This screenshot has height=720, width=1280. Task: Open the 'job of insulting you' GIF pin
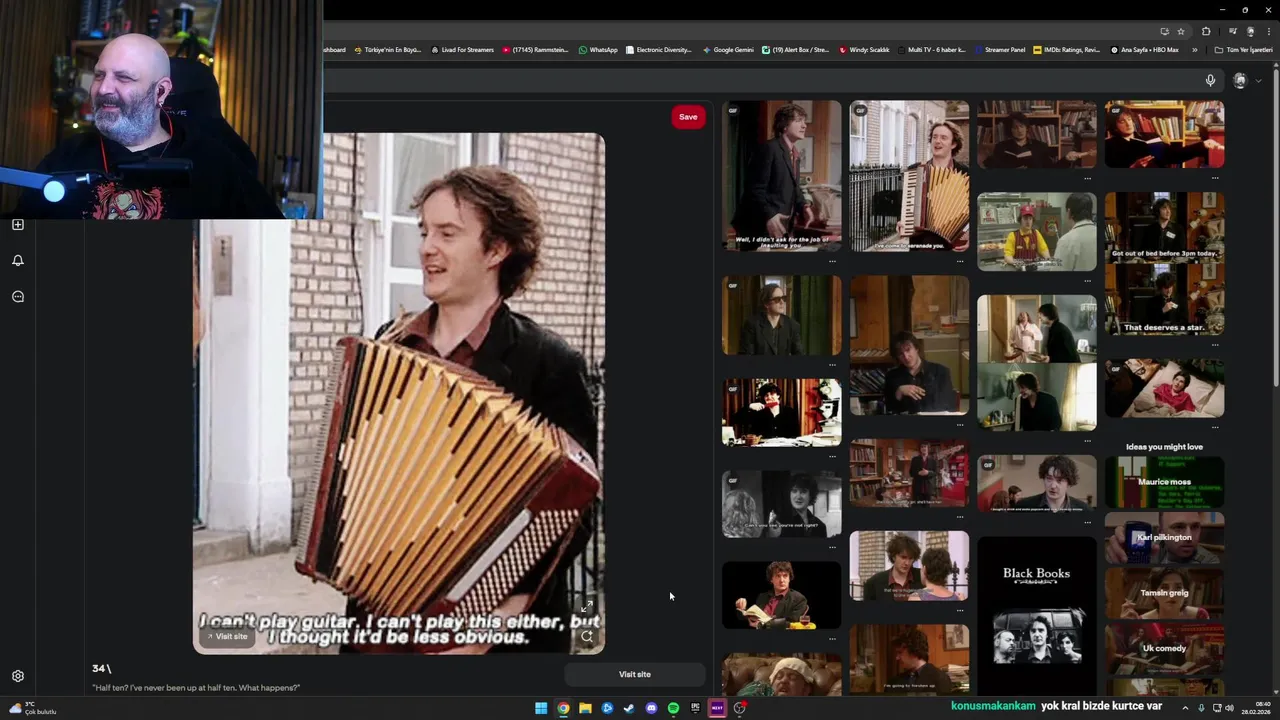[782, 175]
